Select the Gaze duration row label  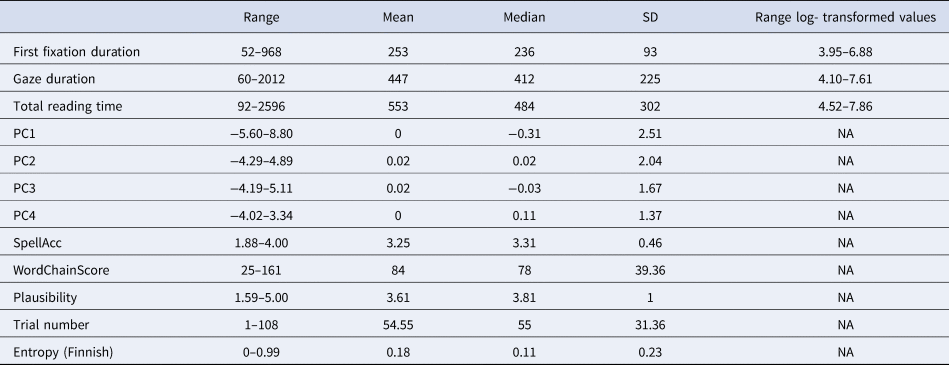click(54, 79)
